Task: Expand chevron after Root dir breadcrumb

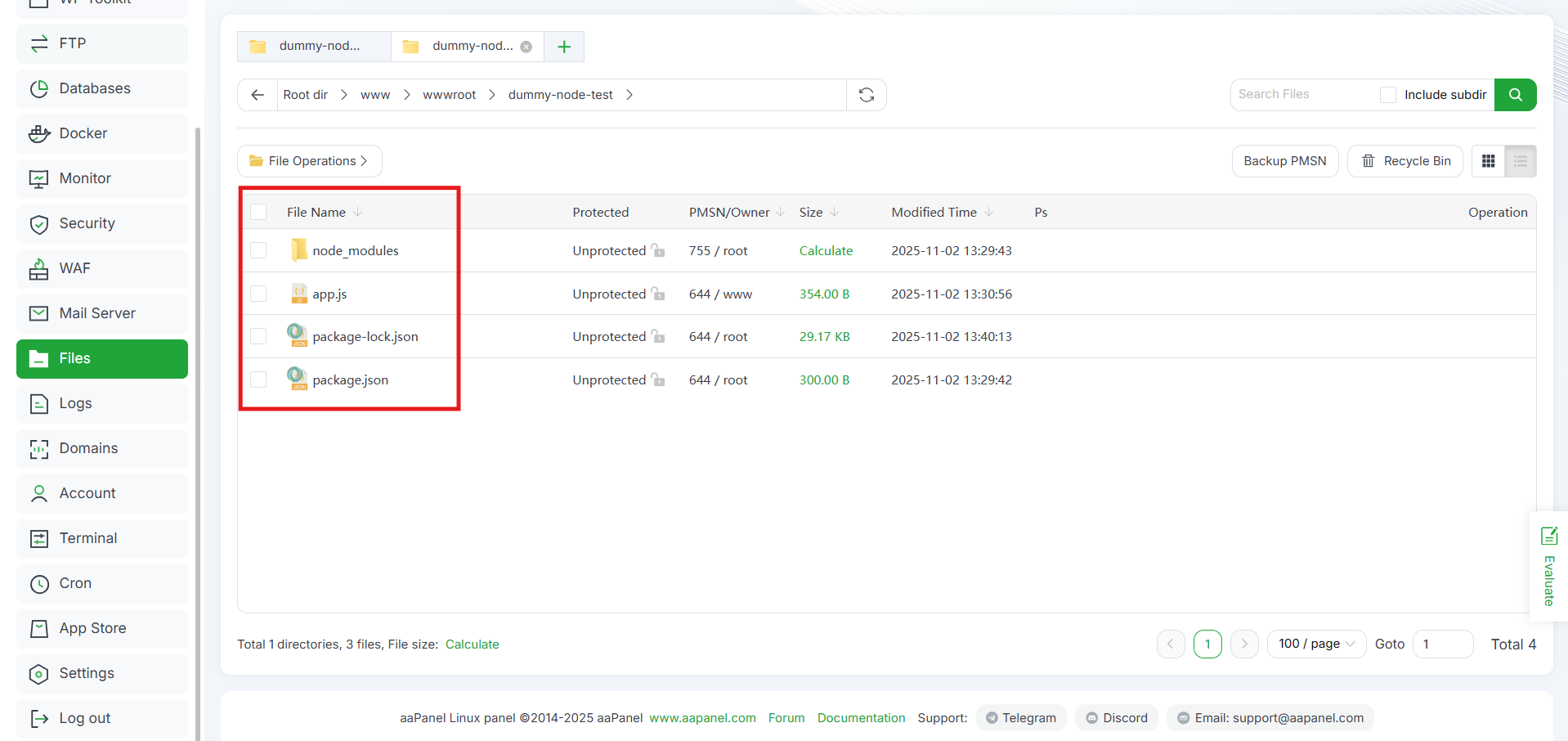Action: click(x=344, y=95)
